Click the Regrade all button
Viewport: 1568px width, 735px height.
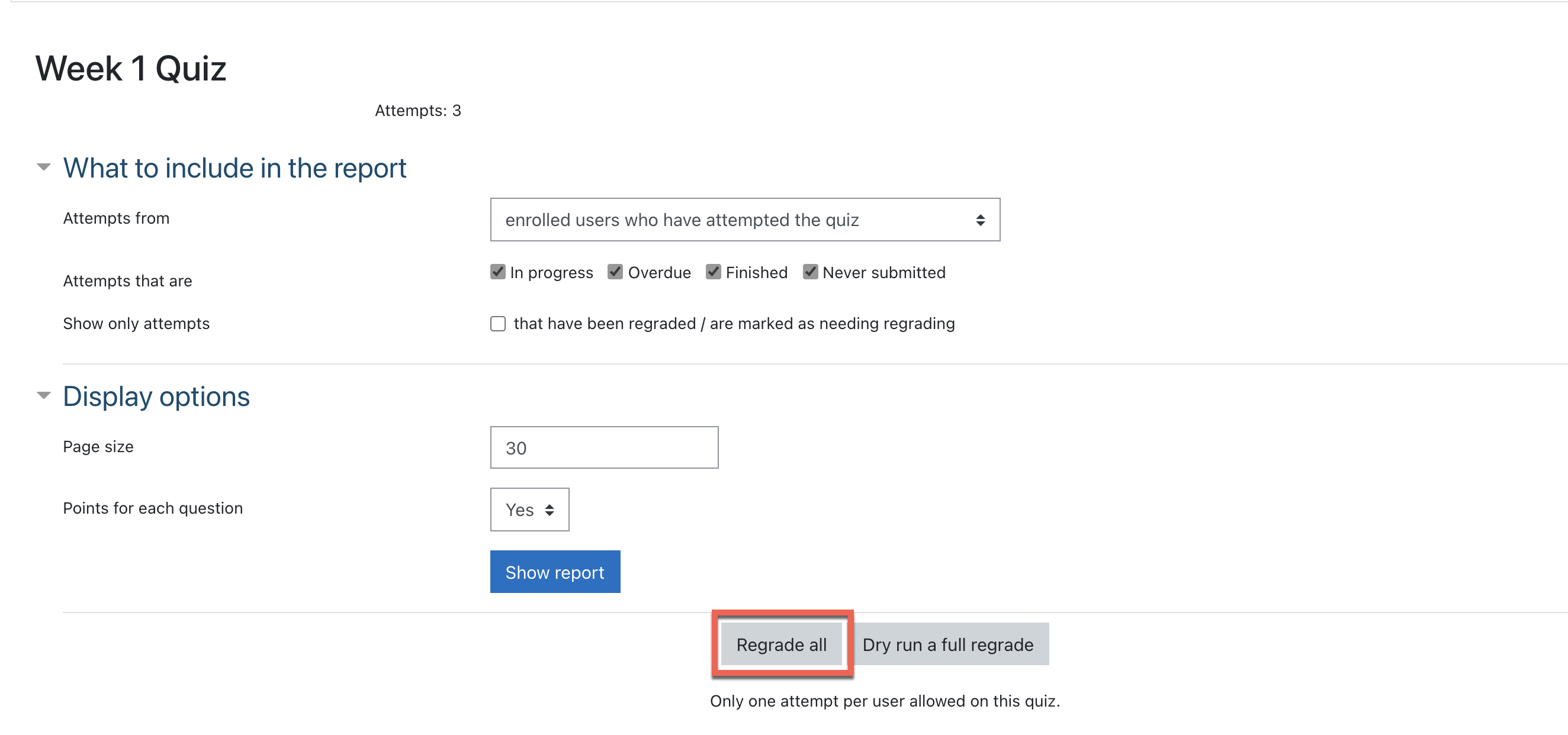[781, 644]
